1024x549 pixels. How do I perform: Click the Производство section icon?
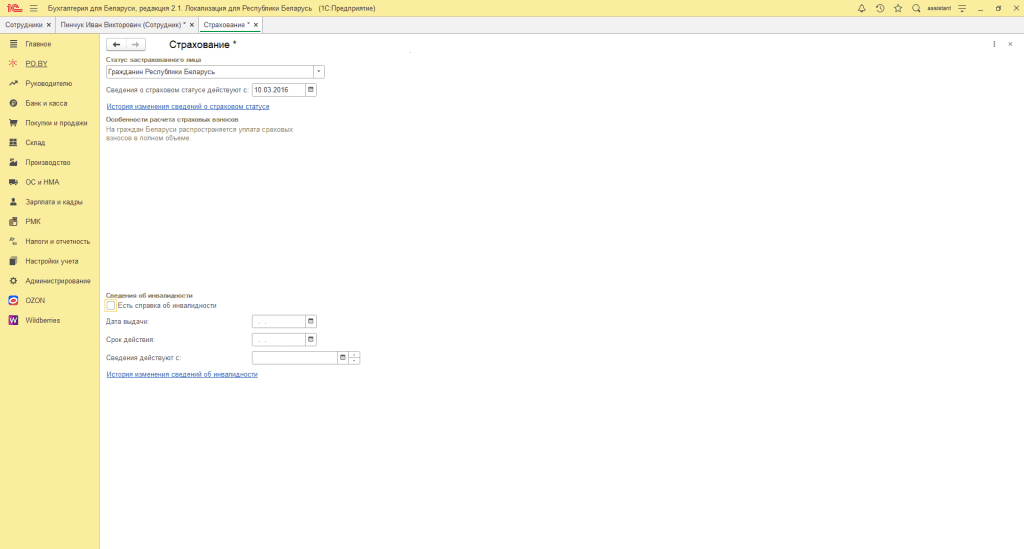pyautogui.click(x=13, y=163)
